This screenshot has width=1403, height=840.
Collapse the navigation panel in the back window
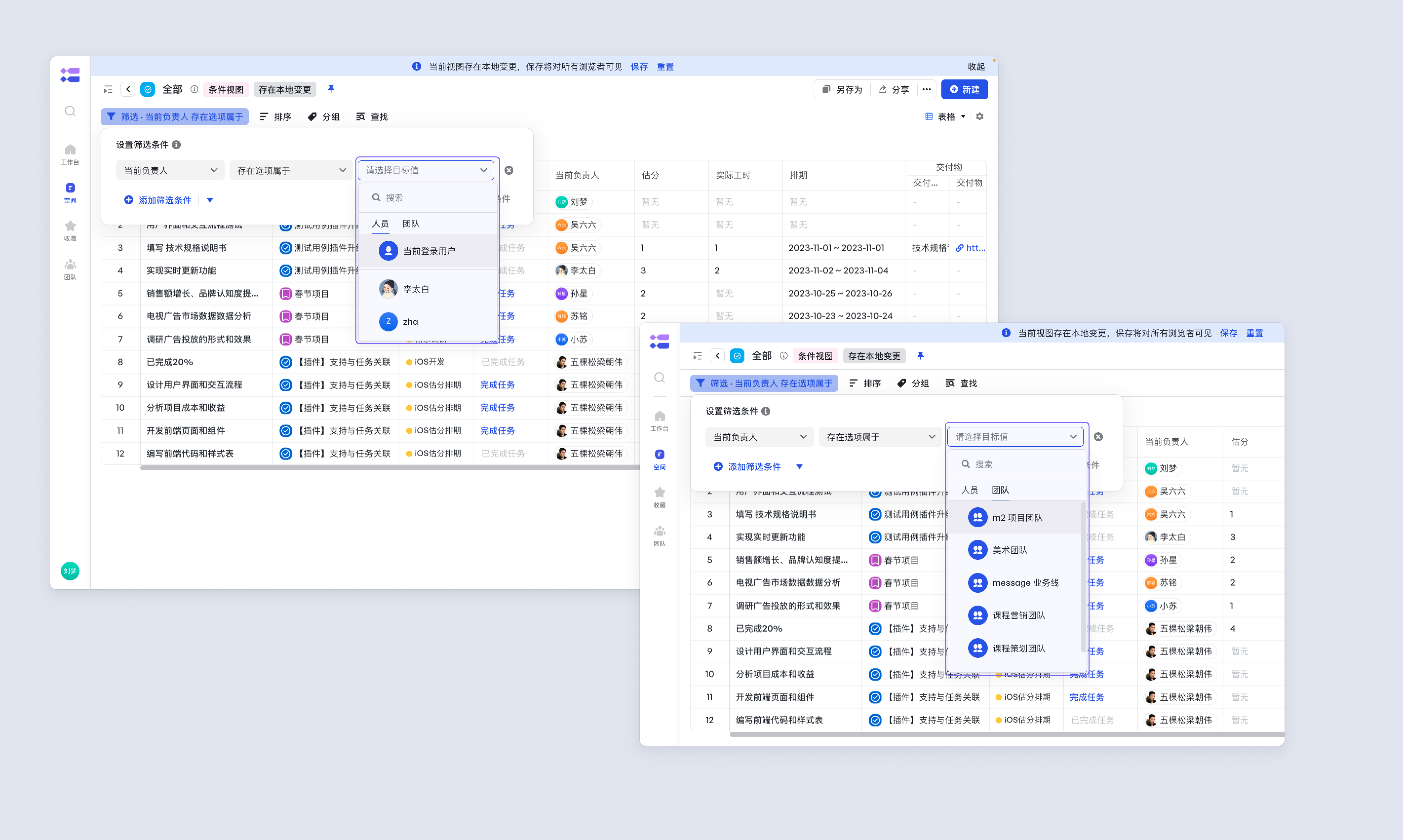(108, 89)
